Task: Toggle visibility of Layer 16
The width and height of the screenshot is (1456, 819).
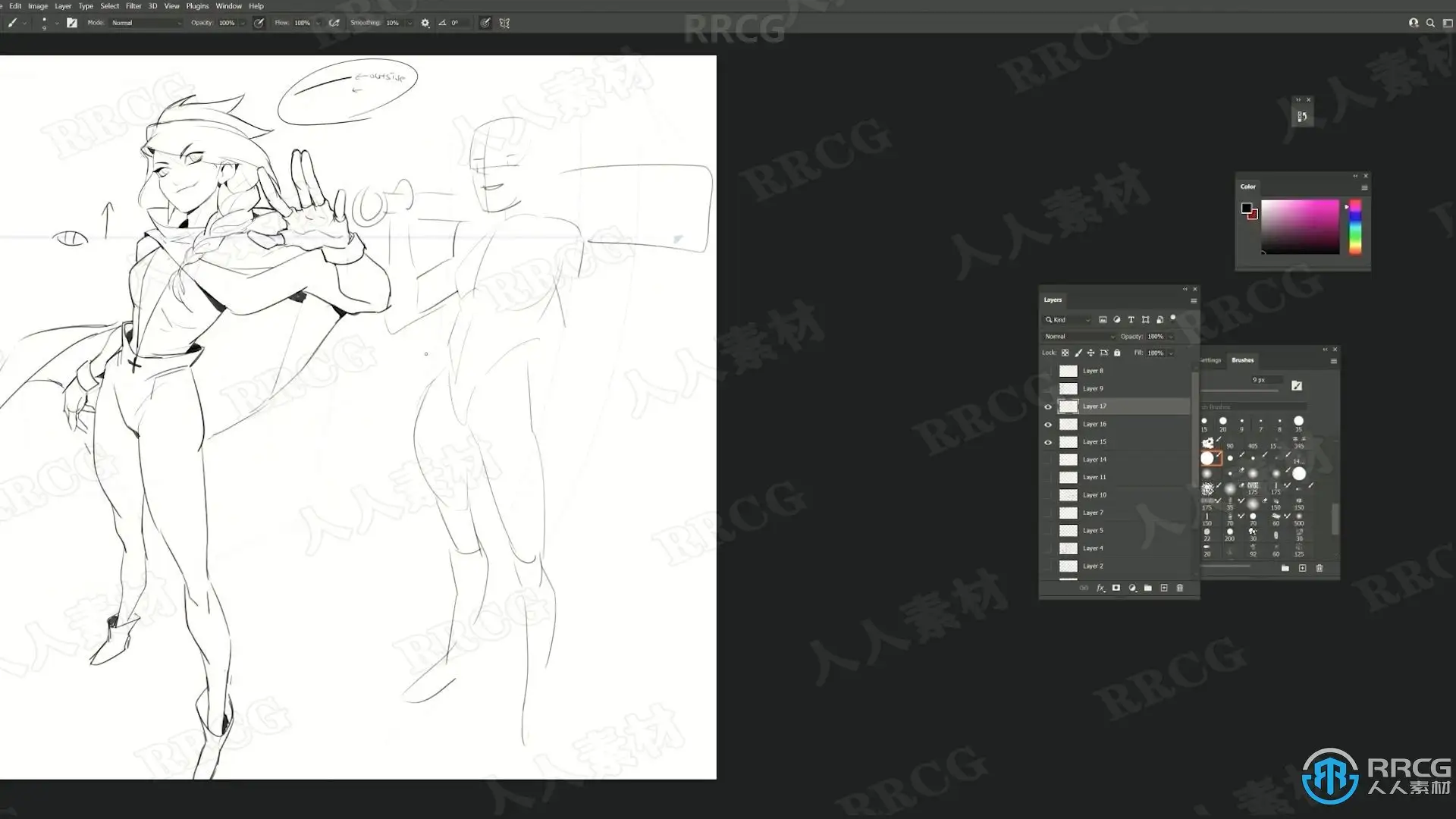Action: click(1048, 425)
